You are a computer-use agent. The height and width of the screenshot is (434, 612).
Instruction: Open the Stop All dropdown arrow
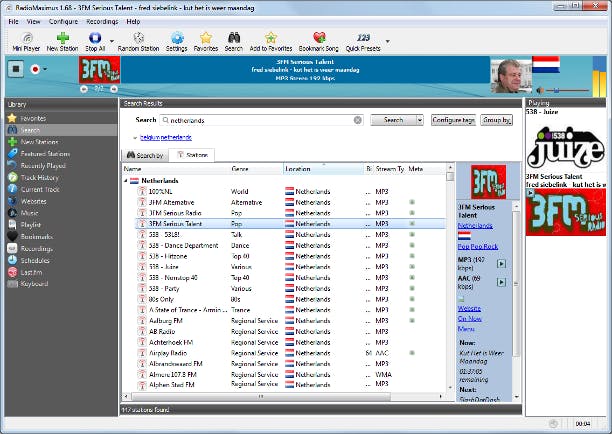pyautogui.click(x=112, y=41)
